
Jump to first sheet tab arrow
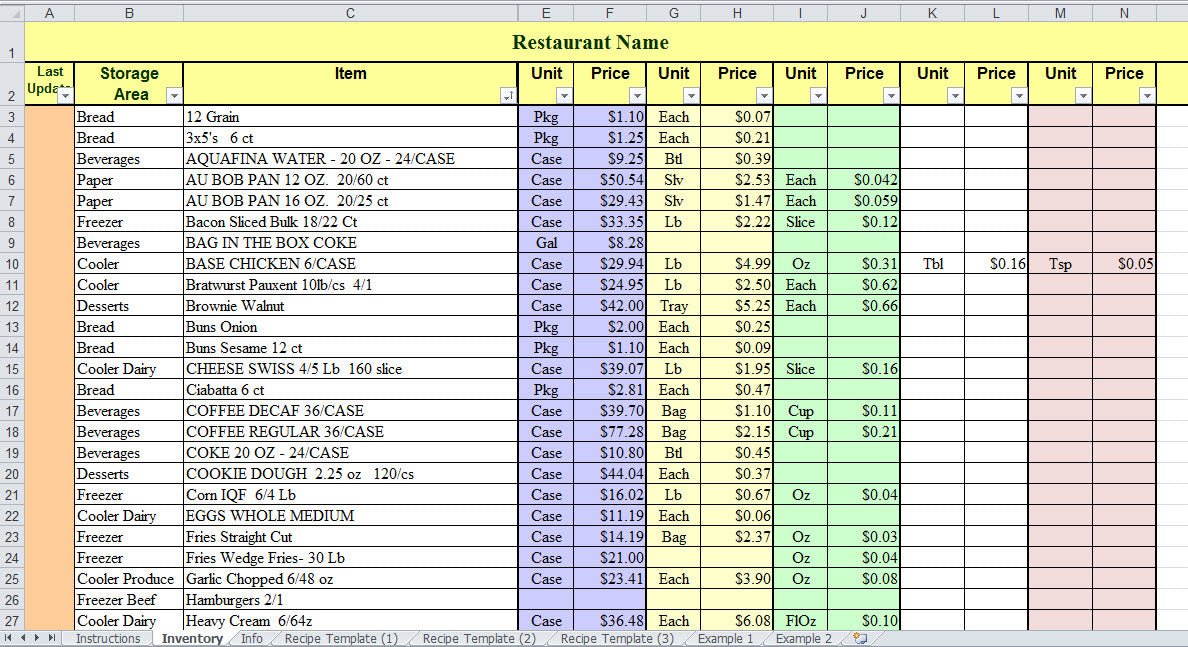coord(10,638)
